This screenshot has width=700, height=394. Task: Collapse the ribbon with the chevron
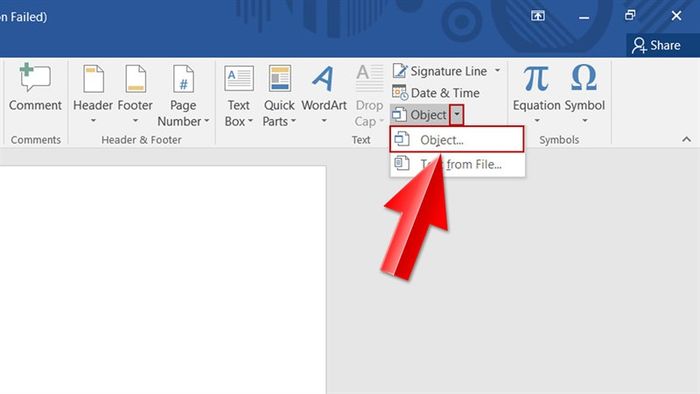point(687,140)
